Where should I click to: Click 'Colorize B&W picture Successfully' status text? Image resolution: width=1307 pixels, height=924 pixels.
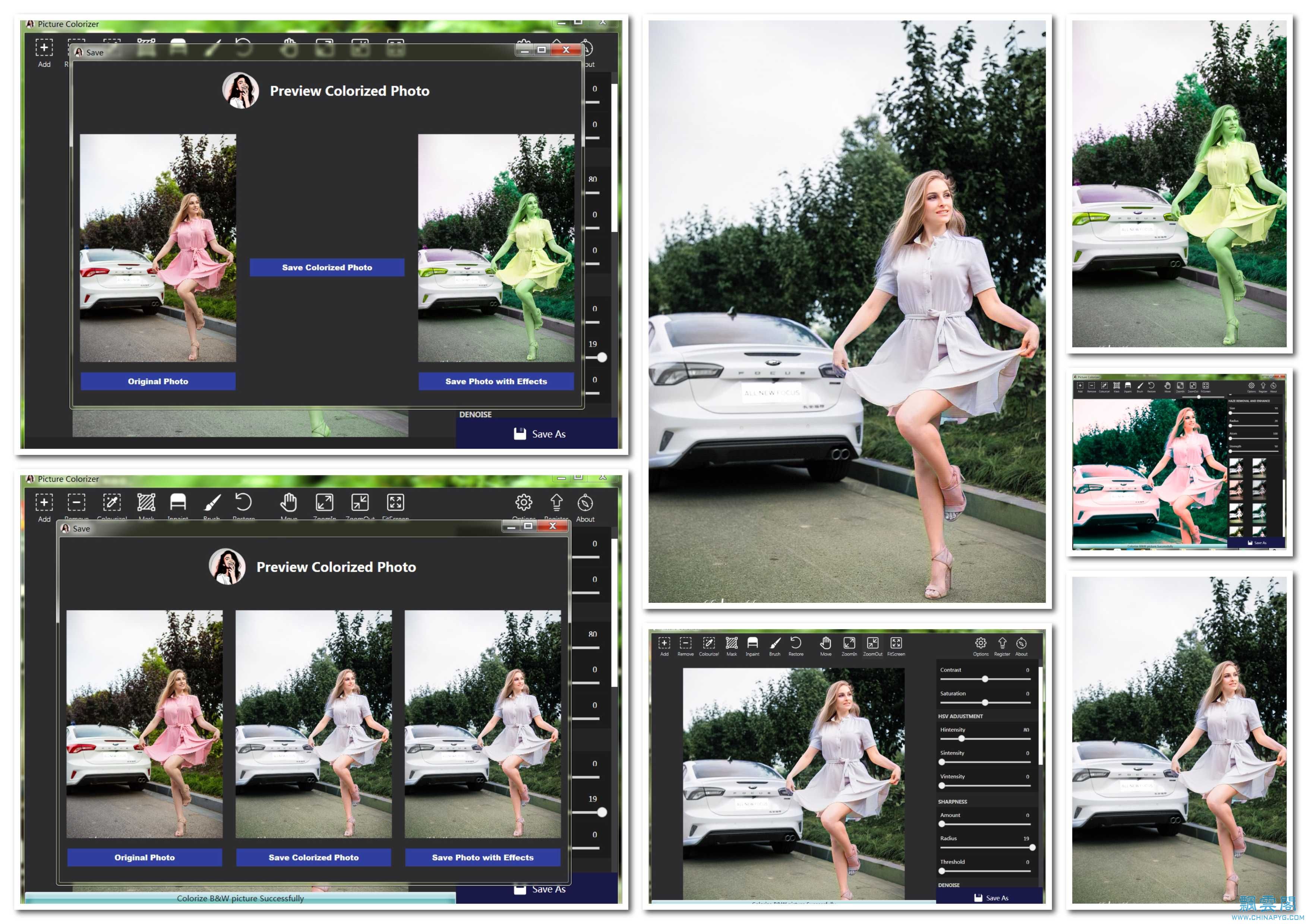click(x=240, y=898)
